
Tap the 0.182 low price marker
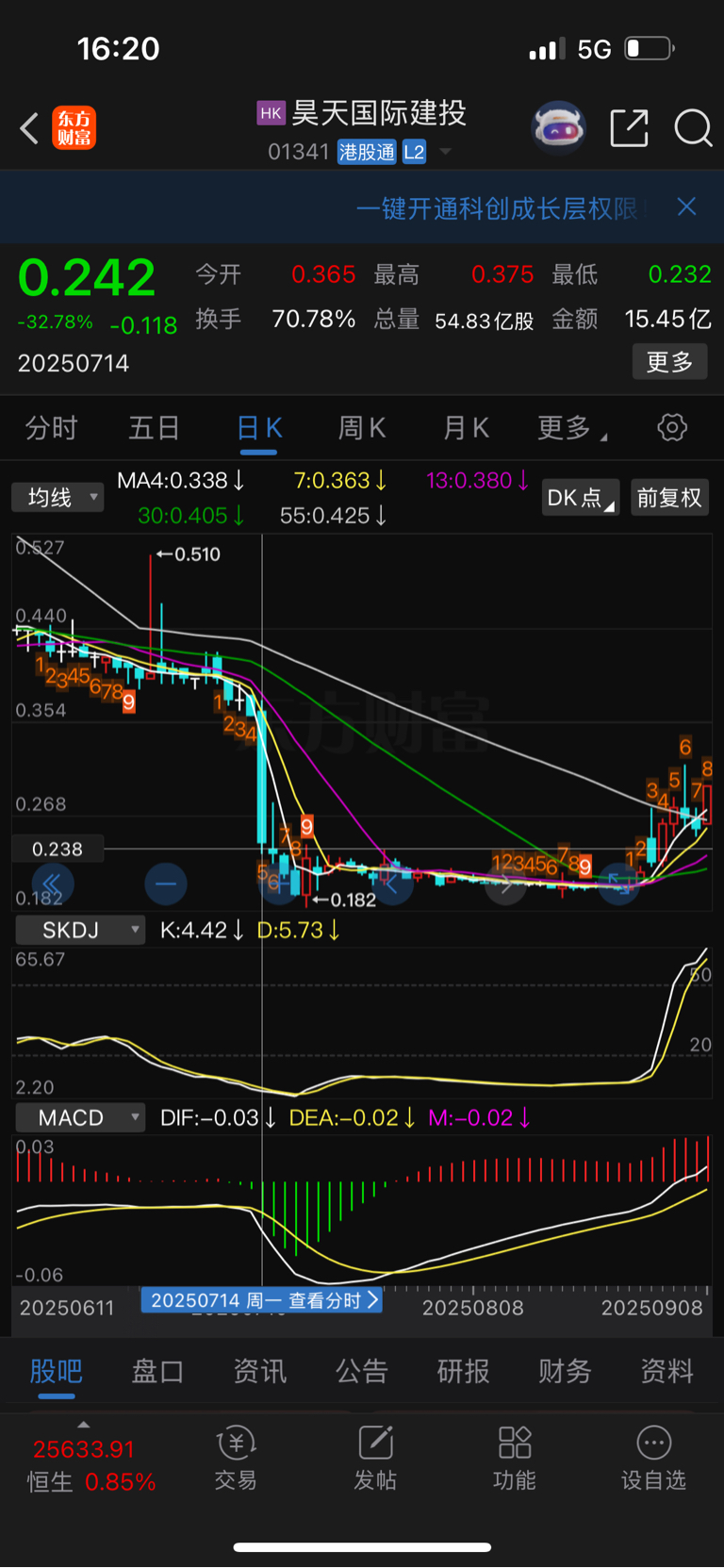[344, 900]
